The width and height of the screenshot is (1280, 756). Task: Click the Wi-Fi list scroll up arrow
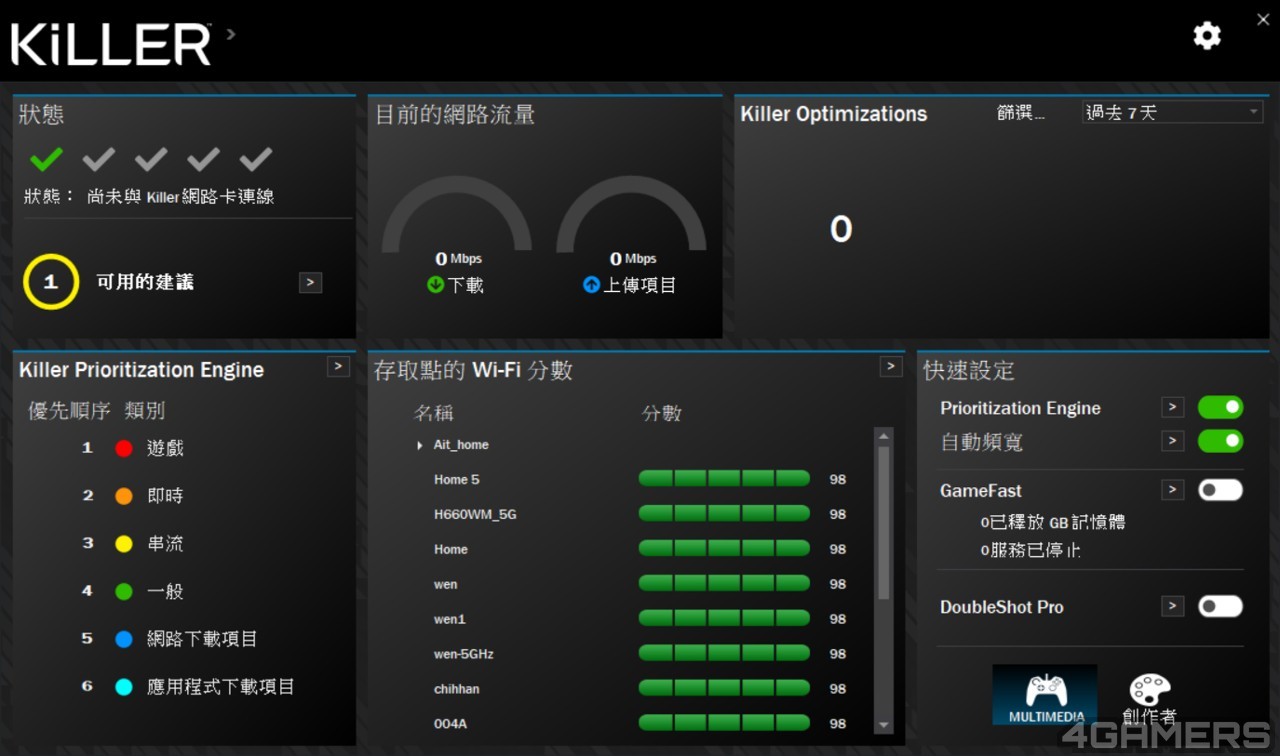(x=883, y=436)
